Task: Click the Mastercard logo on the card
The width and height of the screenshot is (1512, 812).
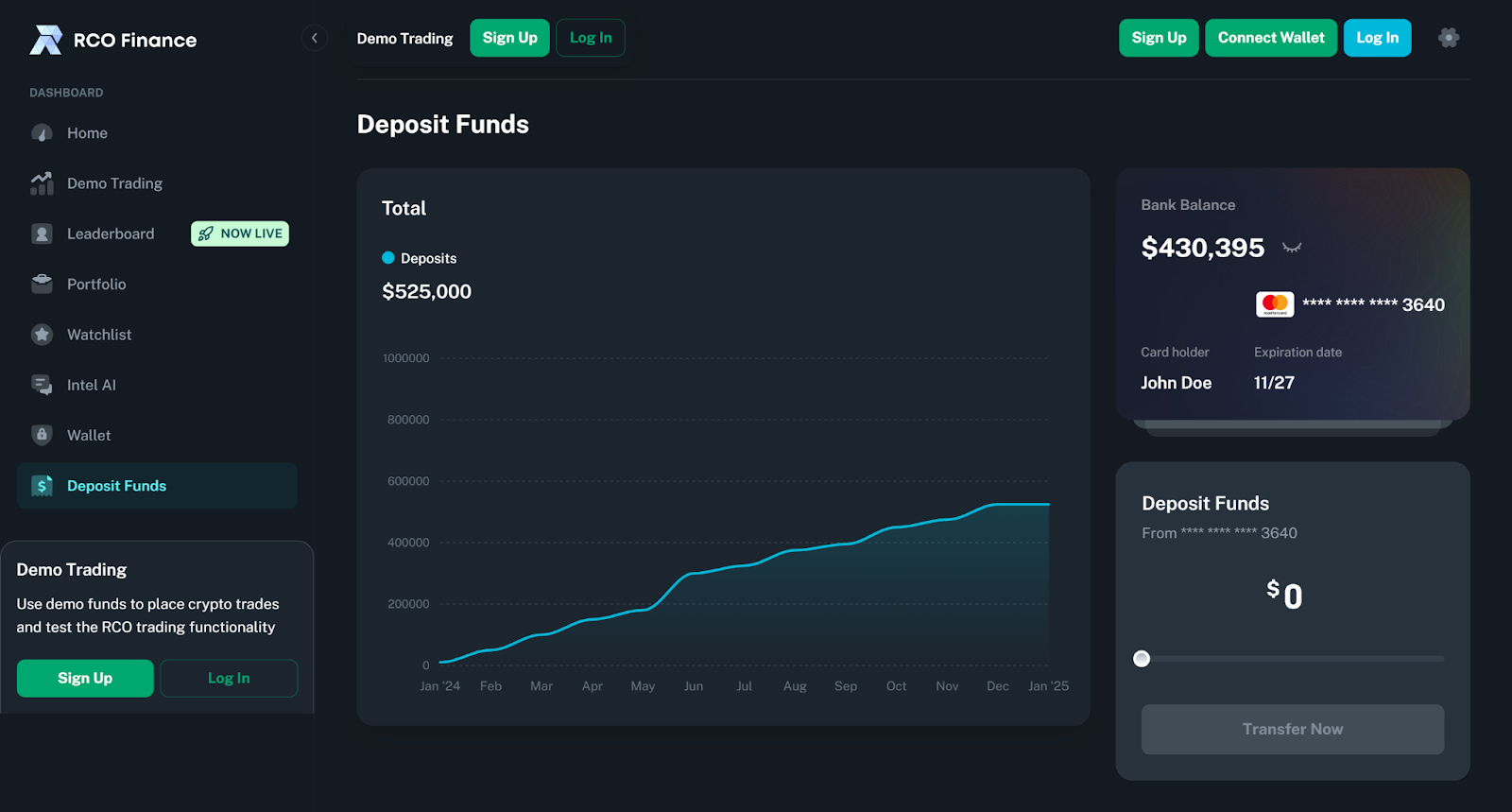Action: [1275, 304]
